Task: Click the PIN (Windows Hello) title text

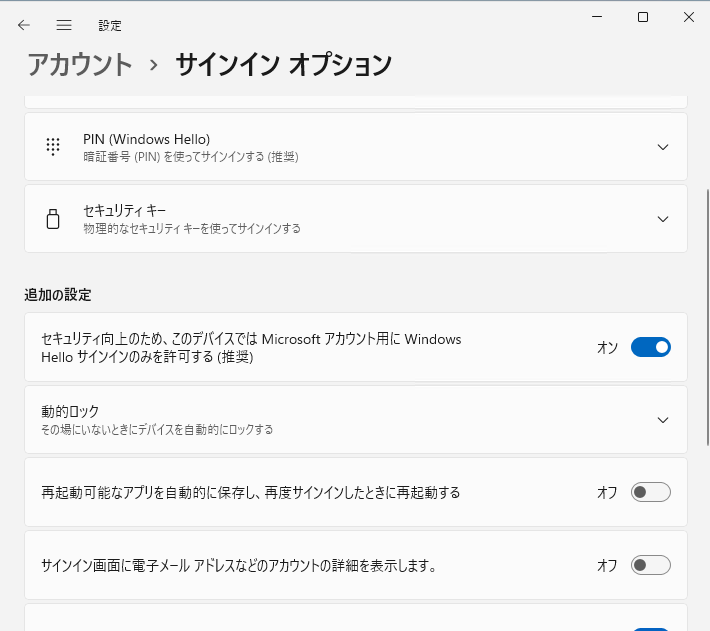Action: pyautogui.click(x=146, y=139)
